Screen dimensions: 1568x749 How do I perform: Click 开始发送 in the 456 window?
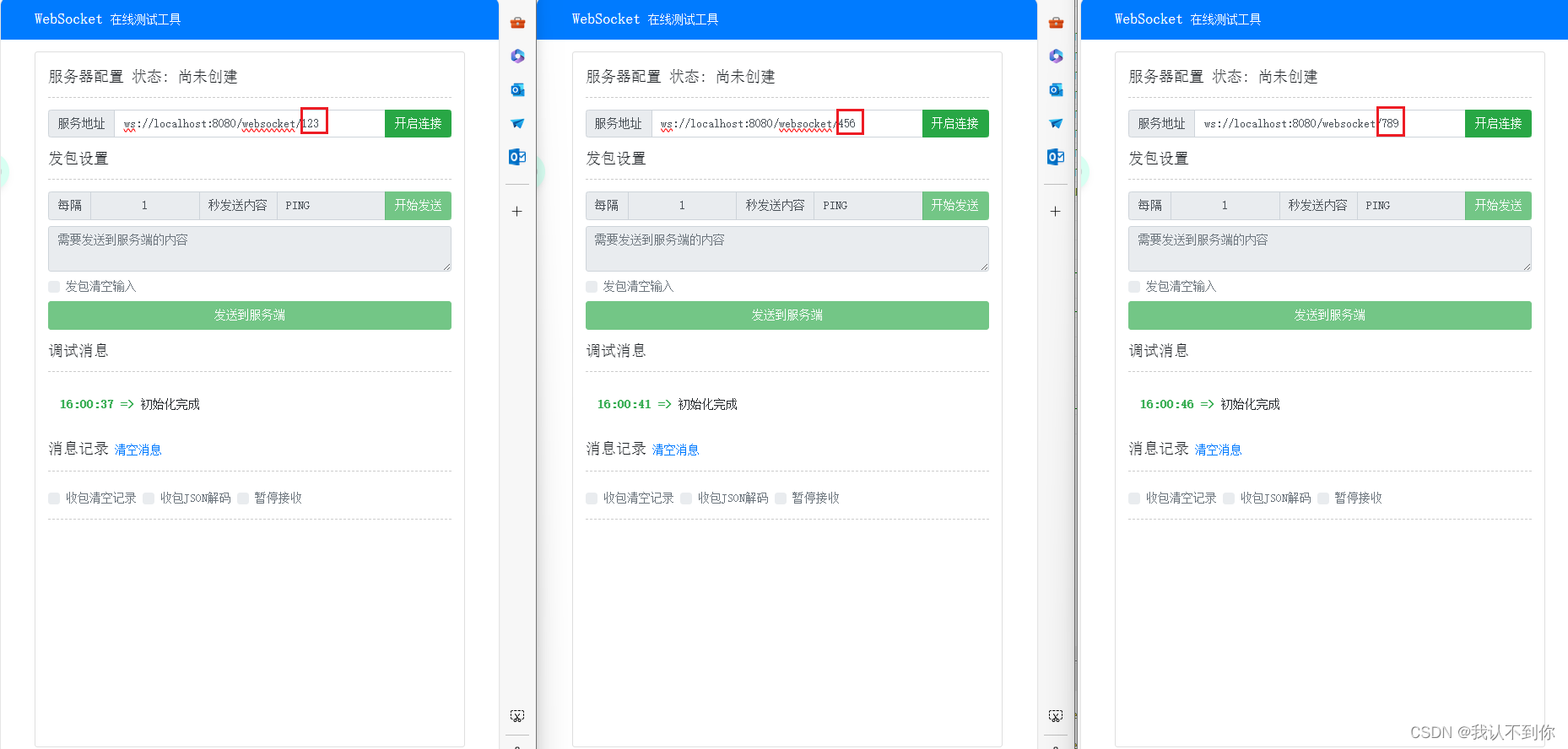click(955, 206)
